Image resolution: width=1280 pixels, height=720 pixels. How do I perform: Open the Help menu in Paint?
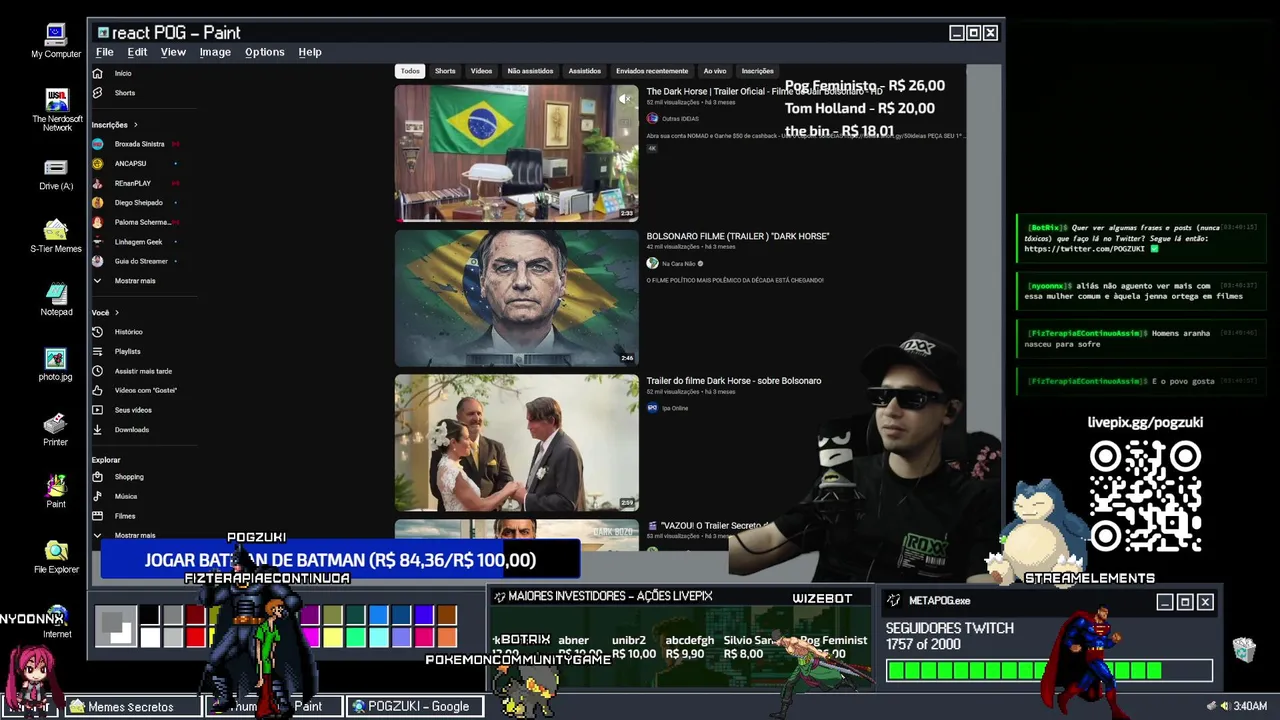pos(310,52)
